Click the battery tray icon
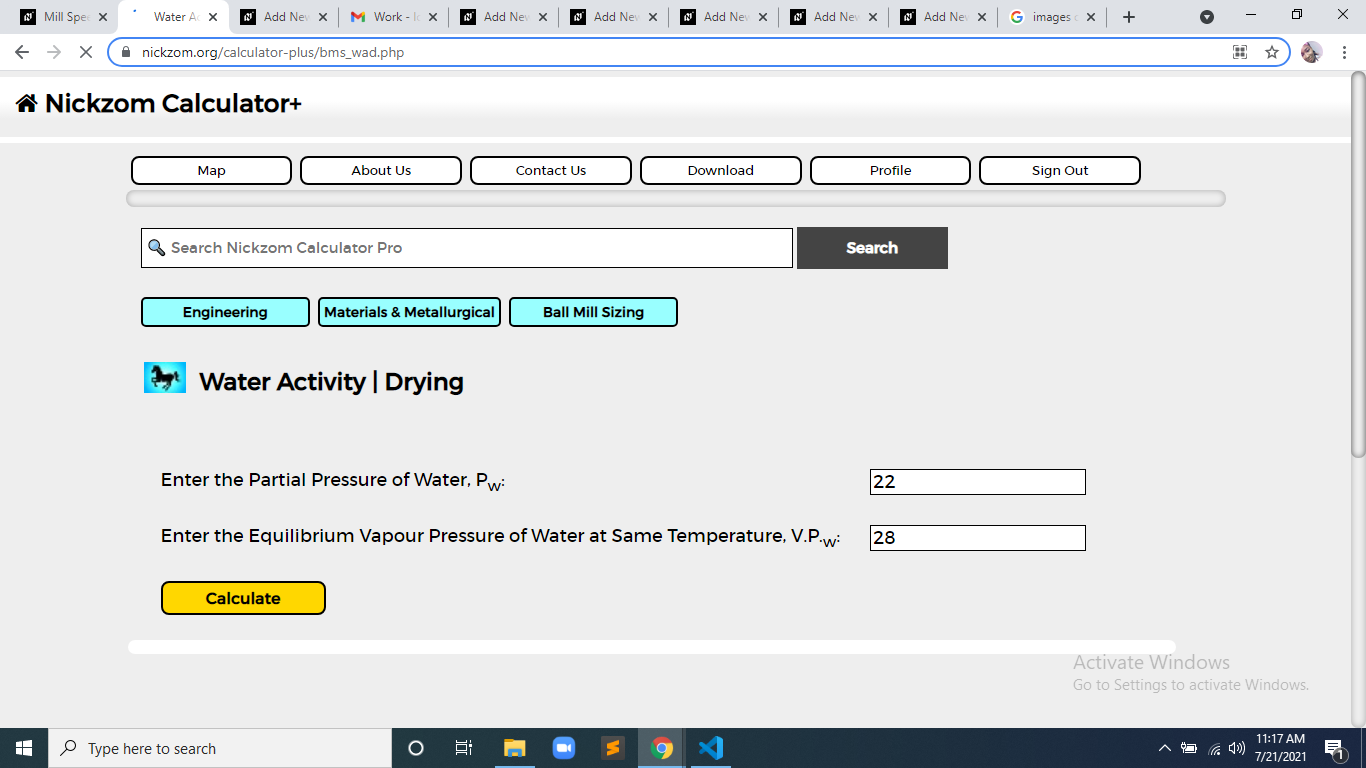Screen dimensions: 1366x768 pos(1189,748)
